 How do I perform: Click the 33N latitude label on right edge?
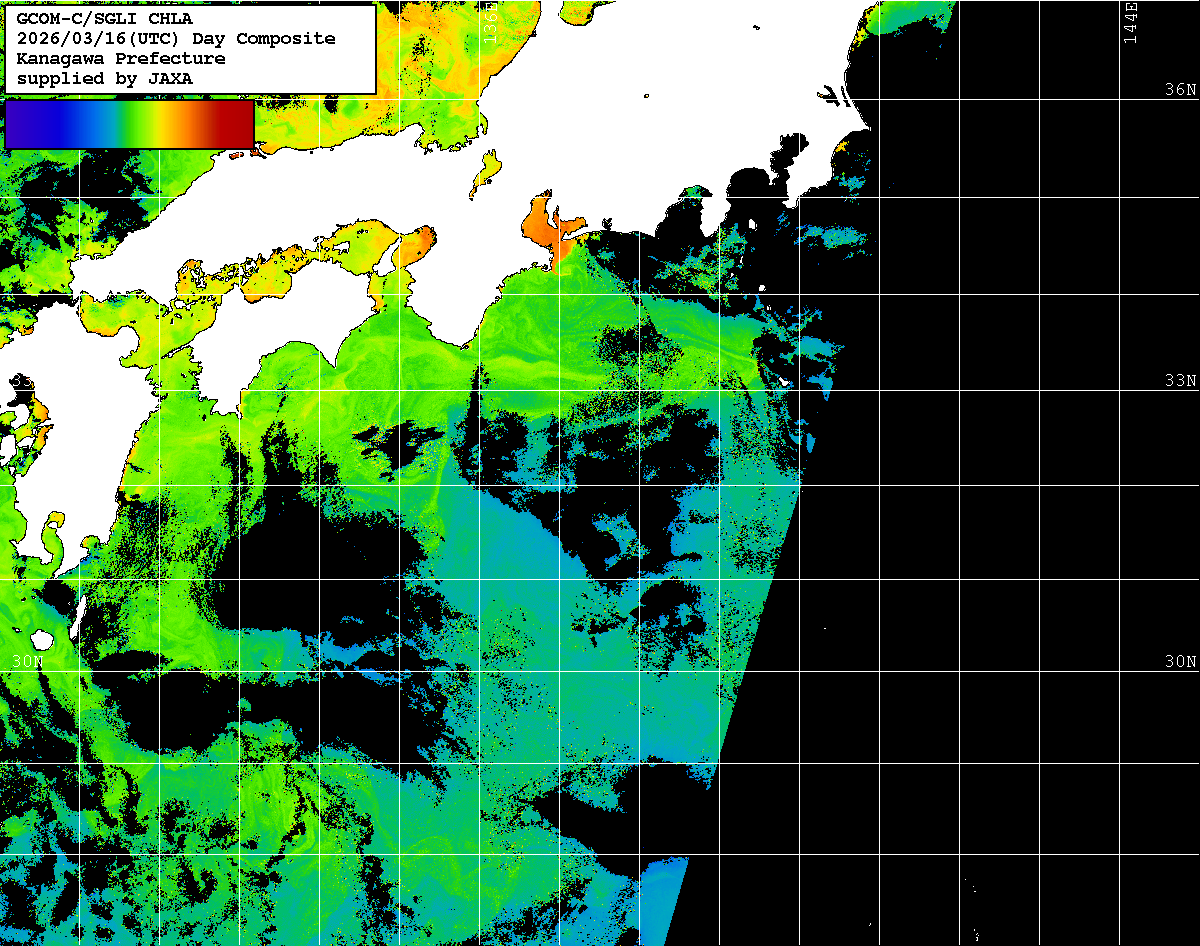(1180, 381)
